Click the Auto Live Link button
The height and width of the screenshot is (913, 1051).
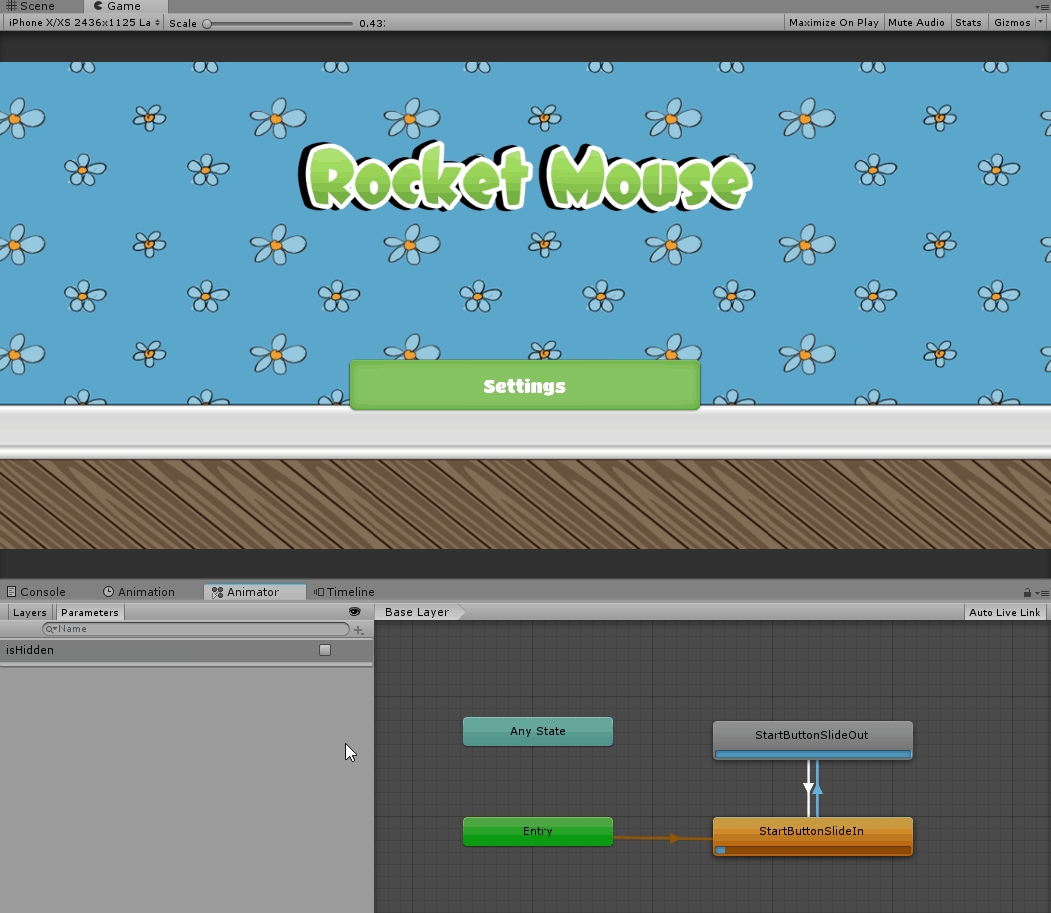[x=1005, y=612]
